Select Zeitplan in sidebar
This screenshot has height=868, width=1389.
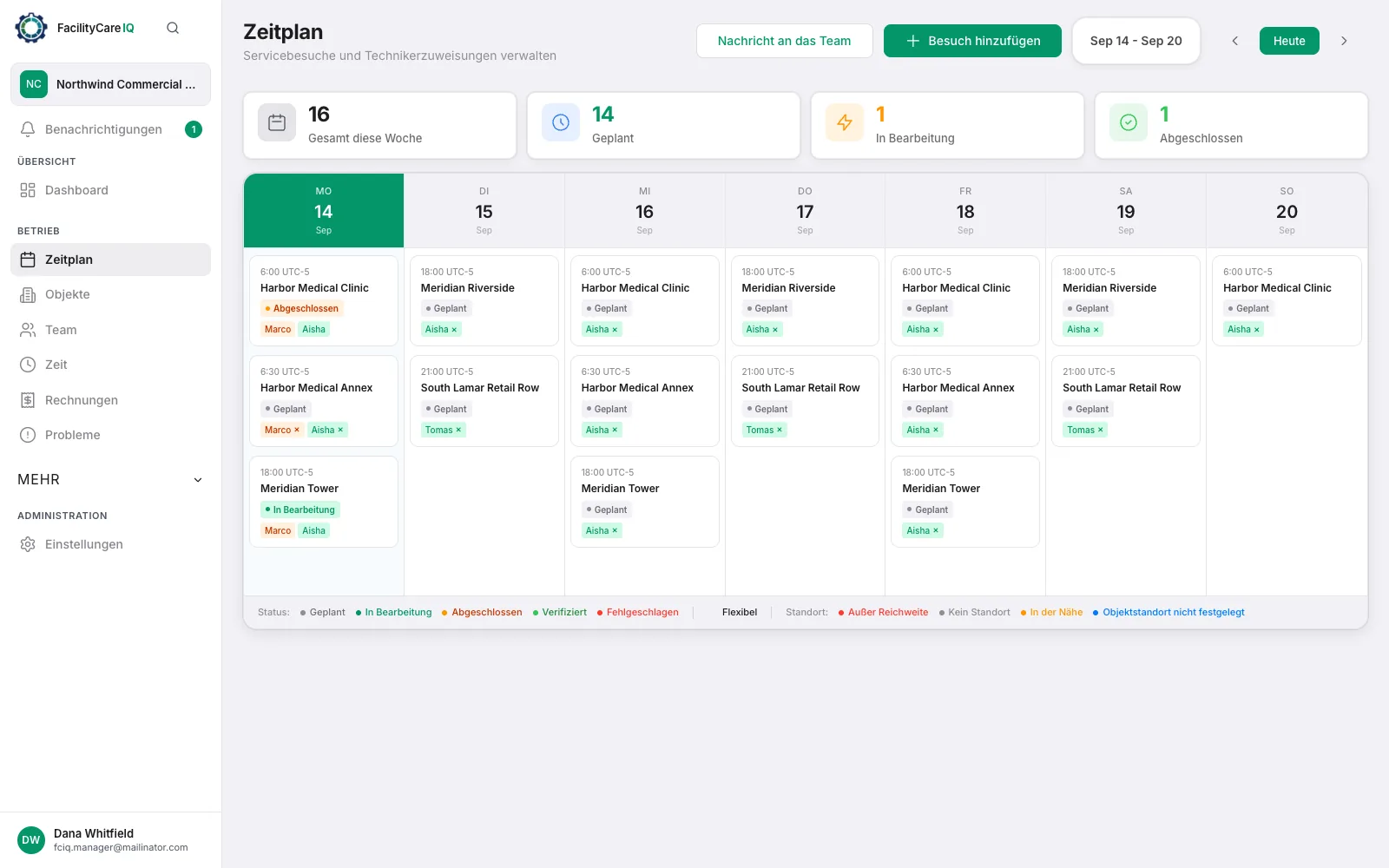click(110, 260)
